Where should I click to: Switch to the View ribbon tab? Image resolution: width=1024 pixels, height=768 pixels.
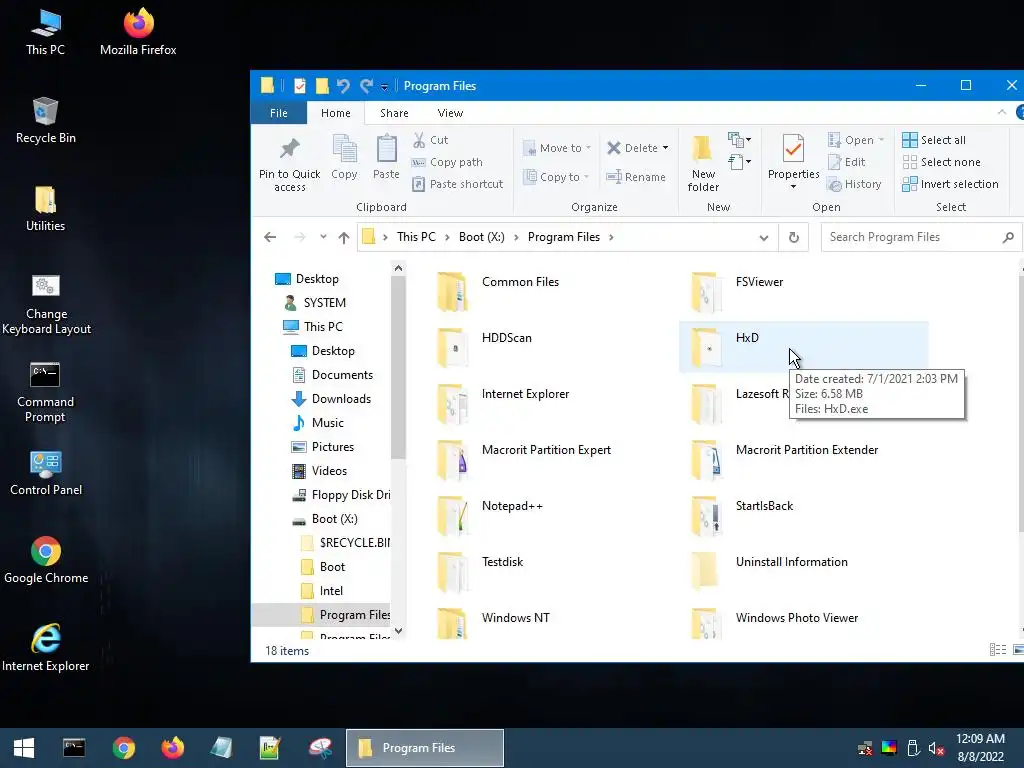tap(450, 113)
